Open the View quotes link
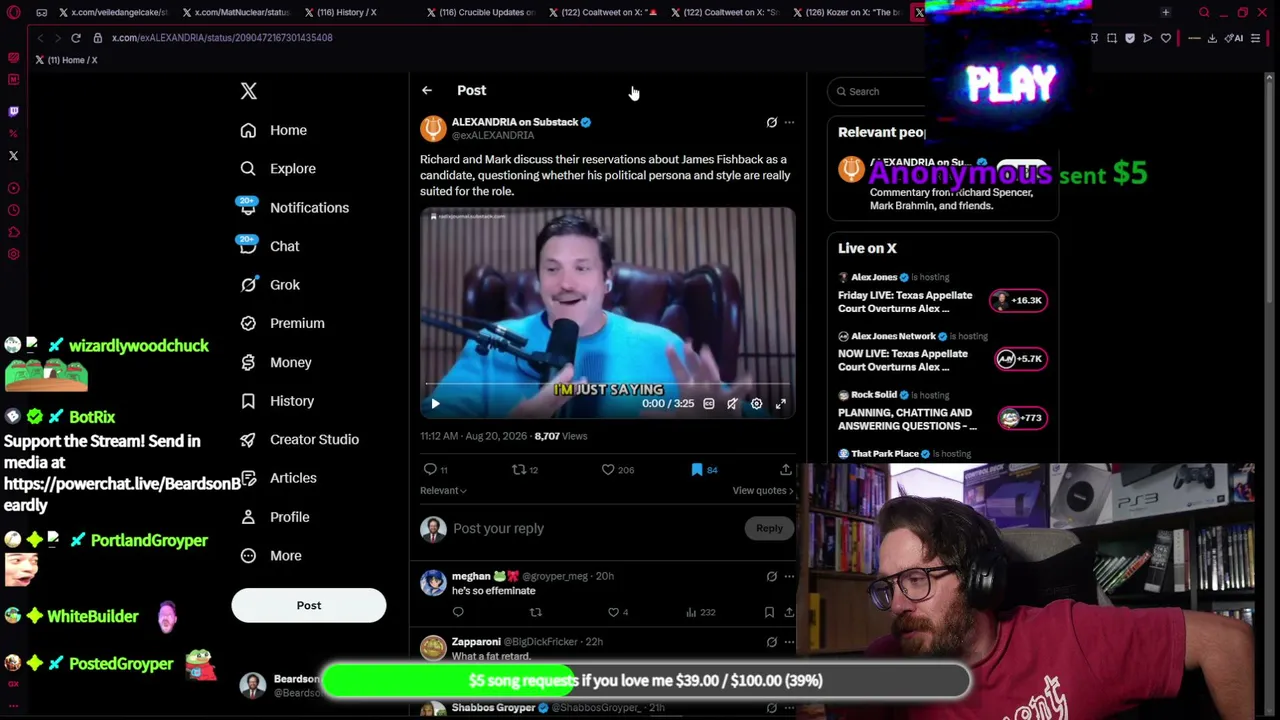Screen dimensions: 1280x720 [763, 491]
